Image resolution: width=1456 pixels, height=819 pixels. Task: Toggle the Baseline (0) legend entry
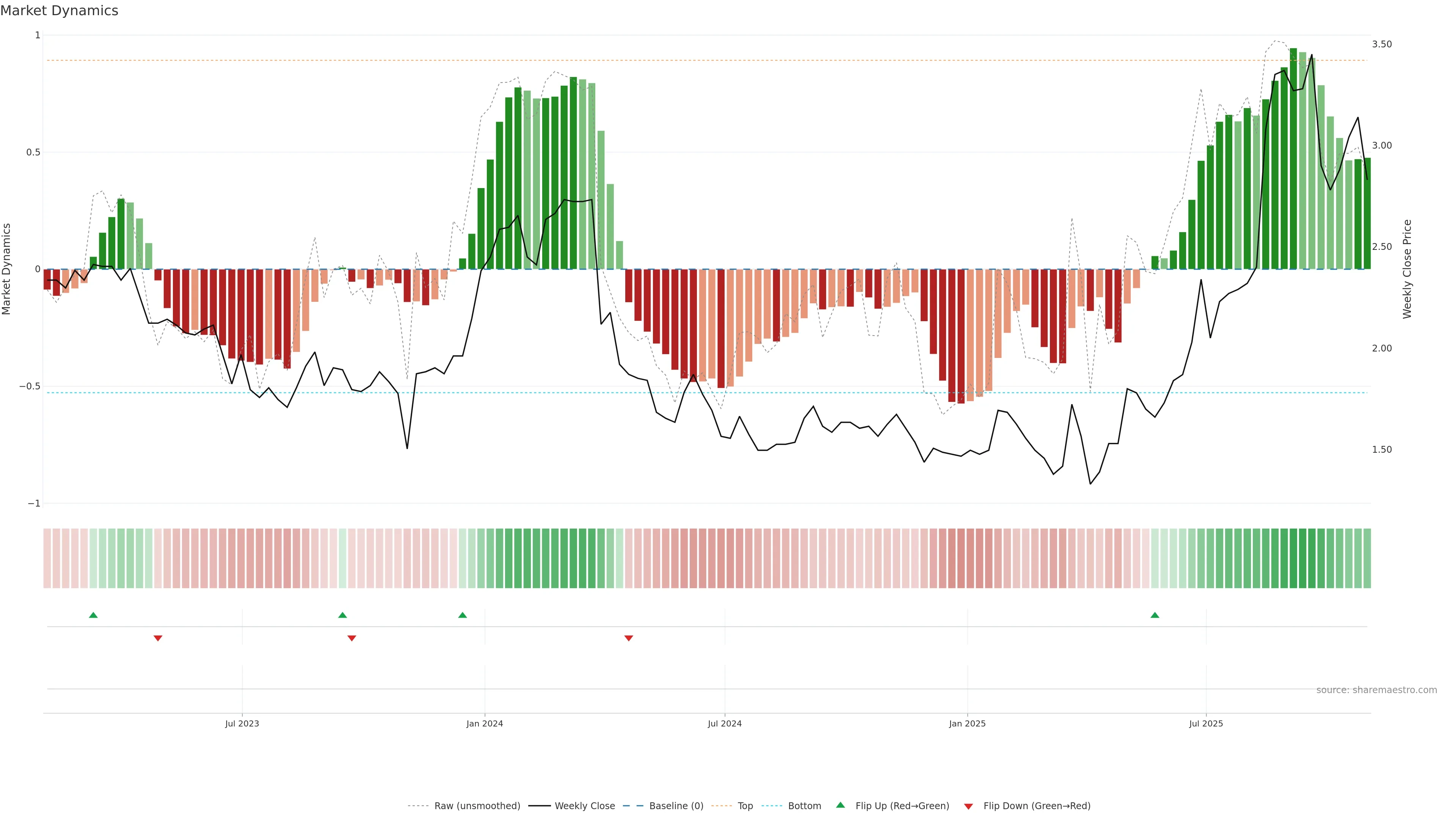(x=676, y=806)
